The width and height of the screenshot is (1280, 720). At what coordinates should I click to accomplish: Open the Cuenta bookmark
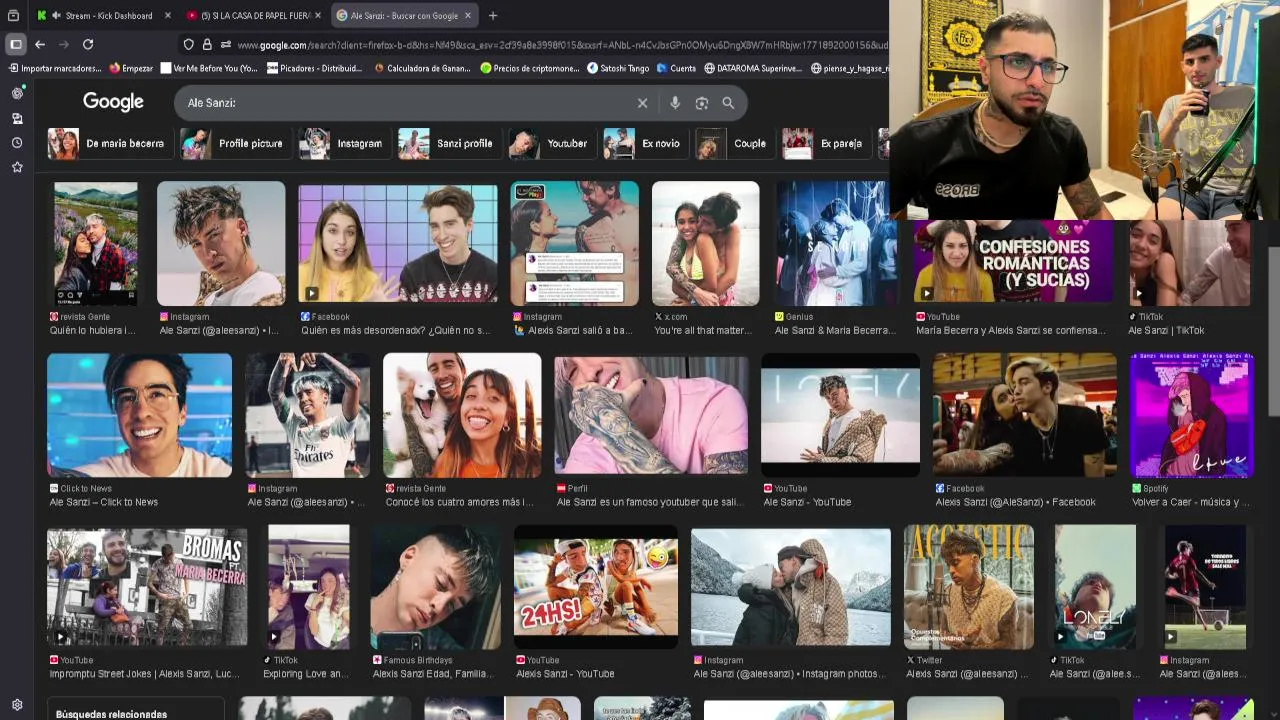coord(676,68)
